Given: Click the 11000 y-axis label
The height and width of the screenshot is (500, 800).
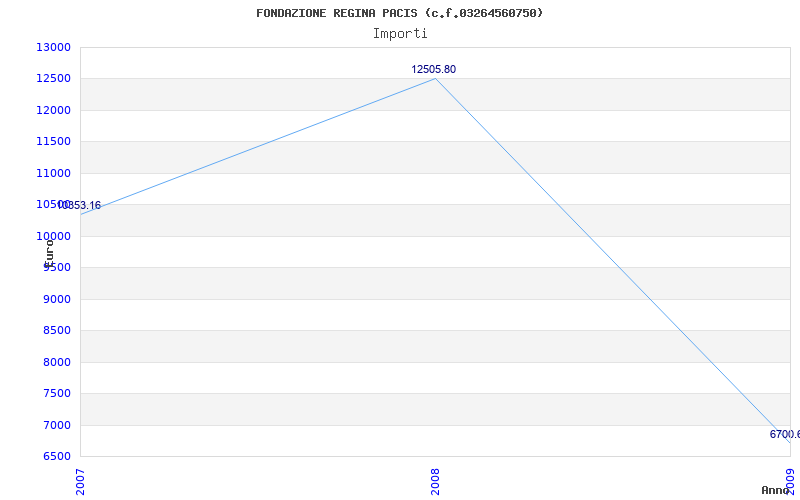Looking at the screenshot, I should [x=53, y=173].
